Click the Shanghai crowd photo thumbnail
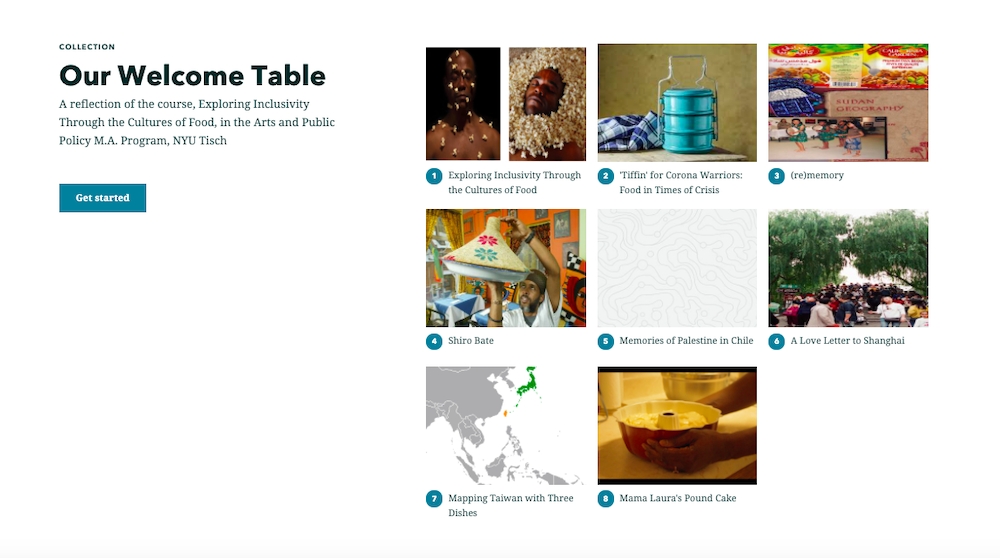Screen dimensions: 1000x558 848,267
